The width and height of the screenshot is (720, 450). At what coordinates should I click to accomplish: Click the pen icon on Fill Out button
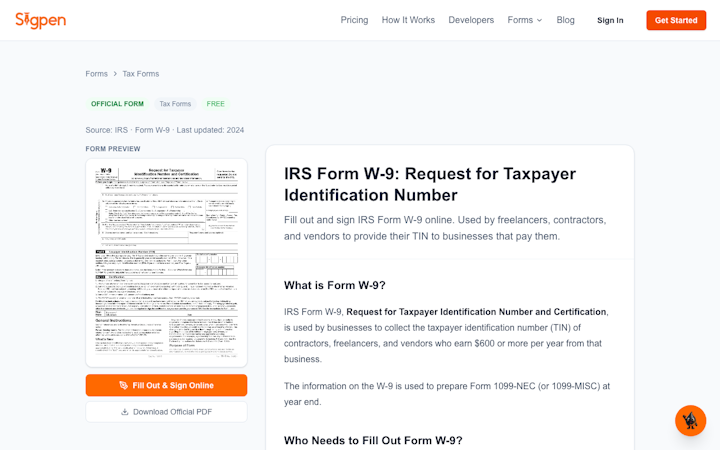[124, 385]
